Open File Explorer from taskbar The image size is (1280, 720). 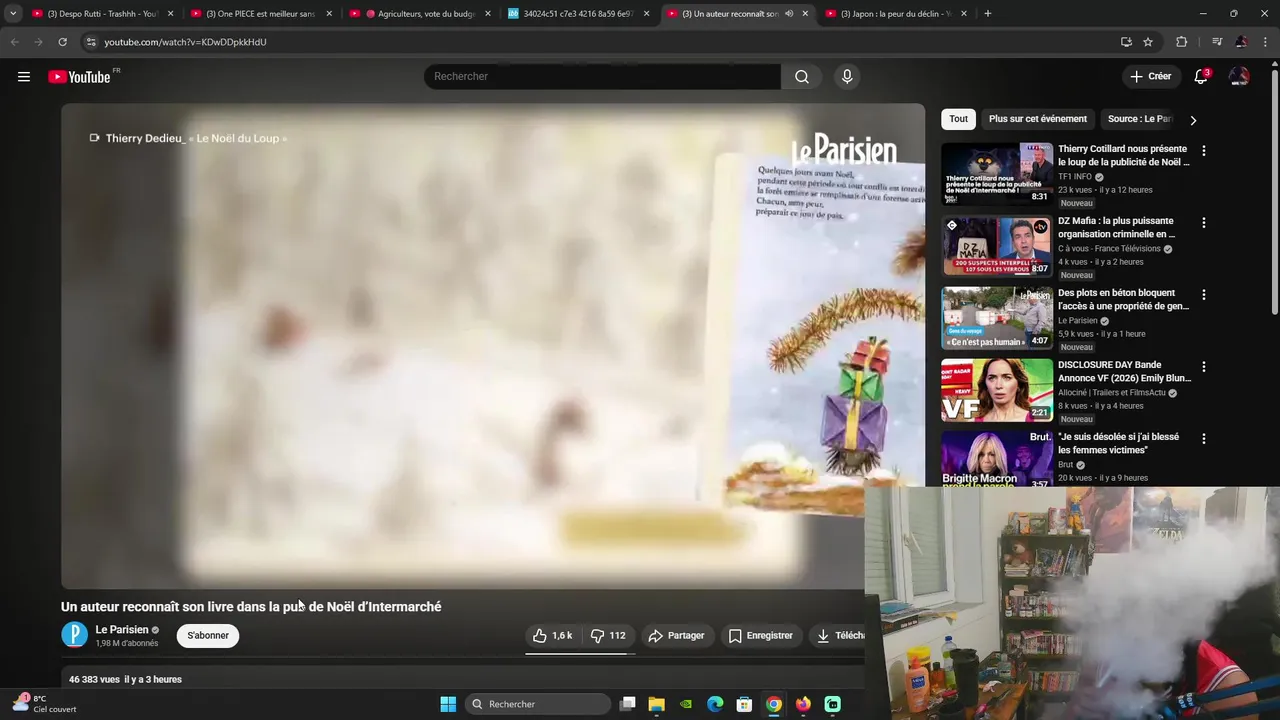[656, 704]
